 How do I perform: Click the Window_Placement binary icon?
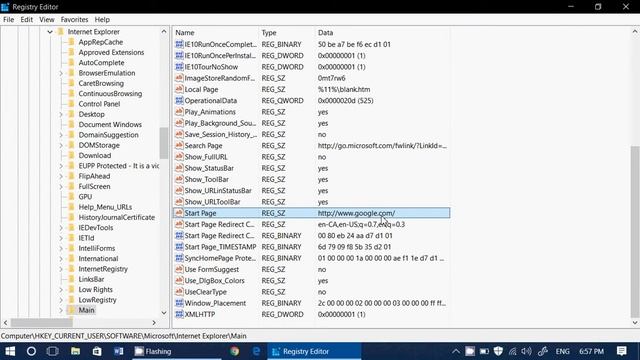point(179,303)
